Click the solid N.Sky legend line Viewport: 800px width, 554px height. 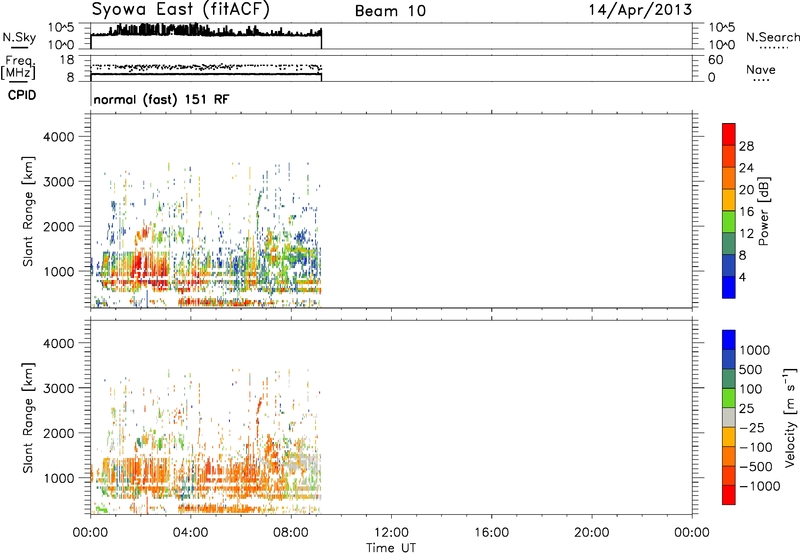tap(19, 48)
